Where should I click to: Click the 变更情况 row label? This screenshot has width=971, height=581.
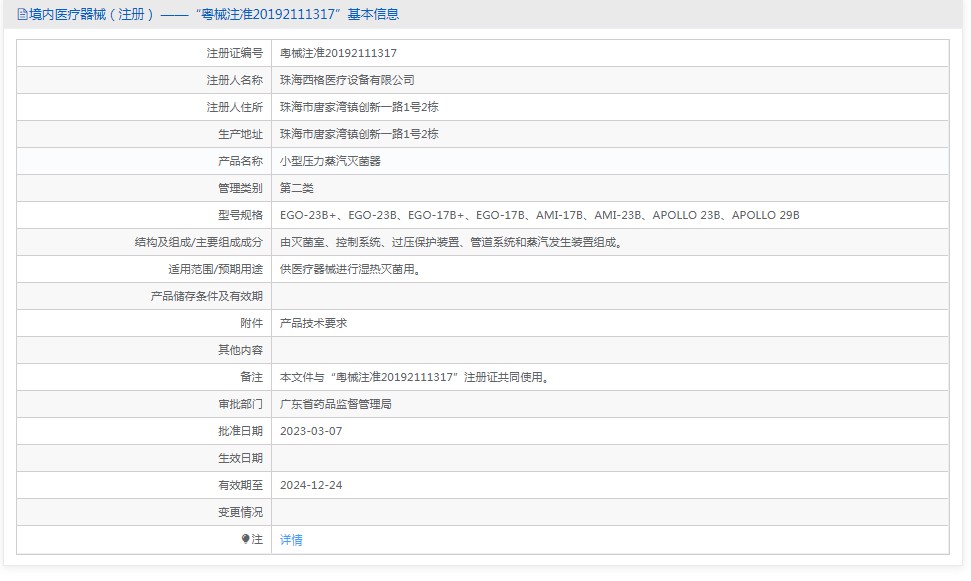240,512
